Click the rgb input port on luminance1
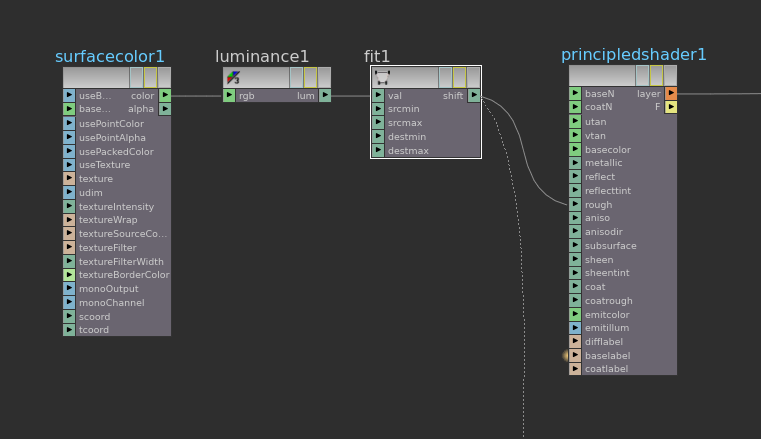The height and width of the screenshot is (439, 761). [x=229, y=96]
